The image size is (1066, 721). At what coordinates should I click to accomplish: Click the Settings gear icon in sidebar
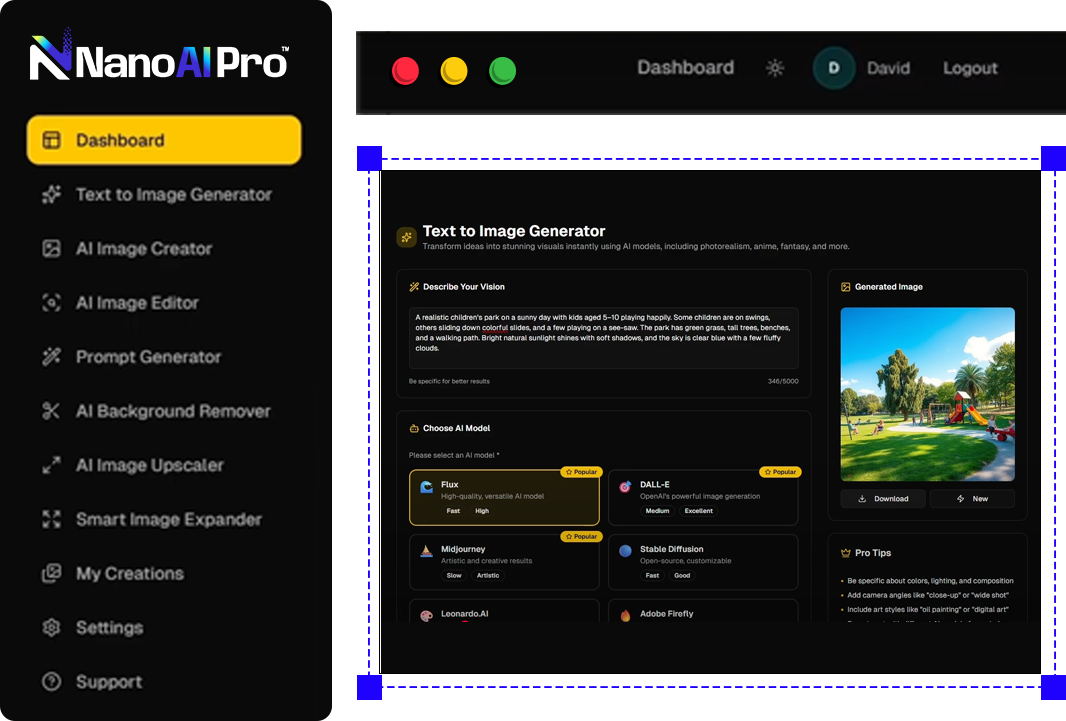(x=51, y=628)
